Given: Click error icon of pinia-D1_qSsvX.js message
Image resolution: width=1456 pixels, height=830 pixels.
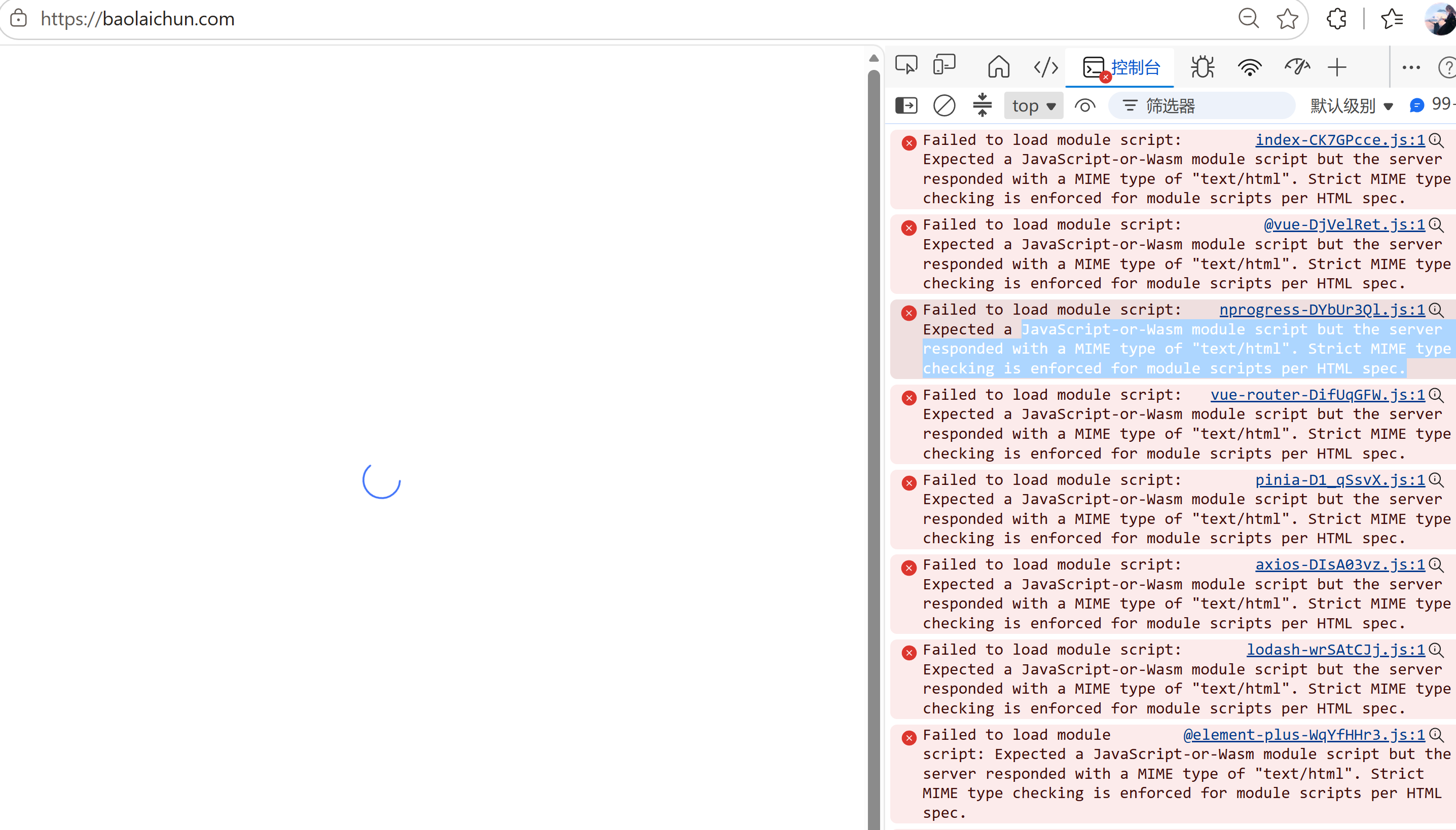Looking at the screenshot, I should tap(909, 483).
